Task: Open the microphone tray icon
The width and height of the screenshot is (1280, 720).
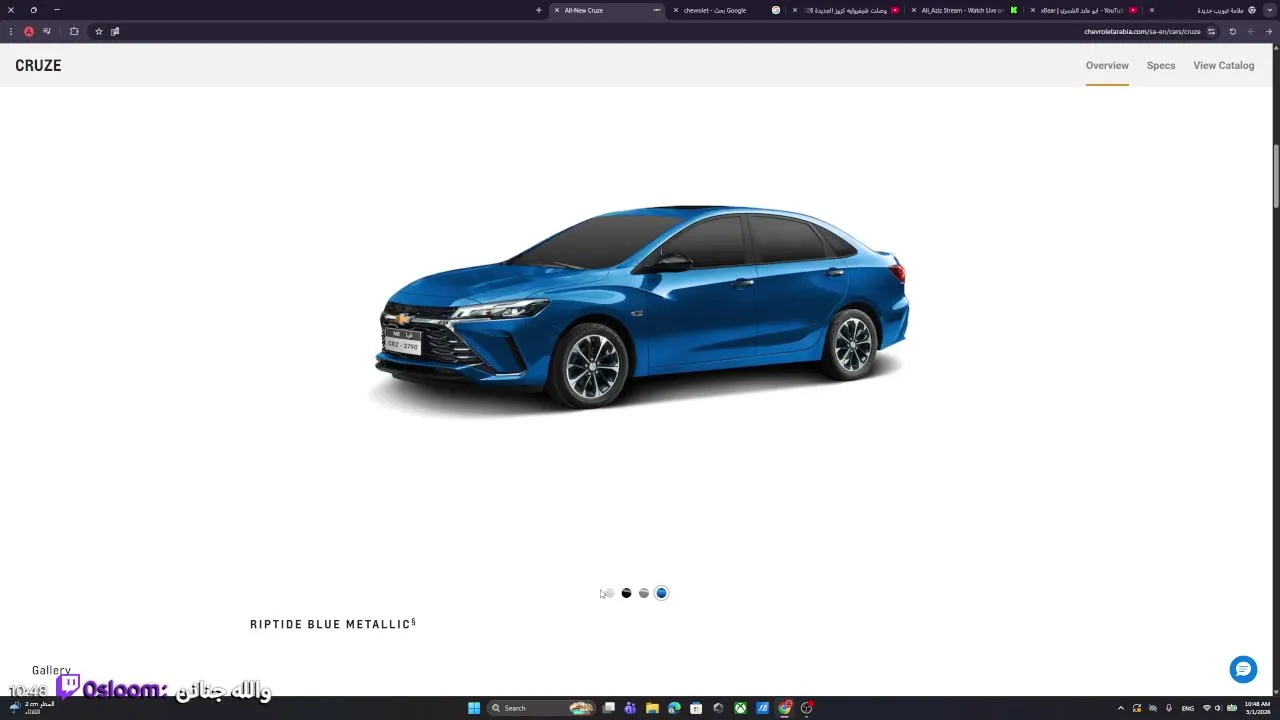Action: [1168, 708]
